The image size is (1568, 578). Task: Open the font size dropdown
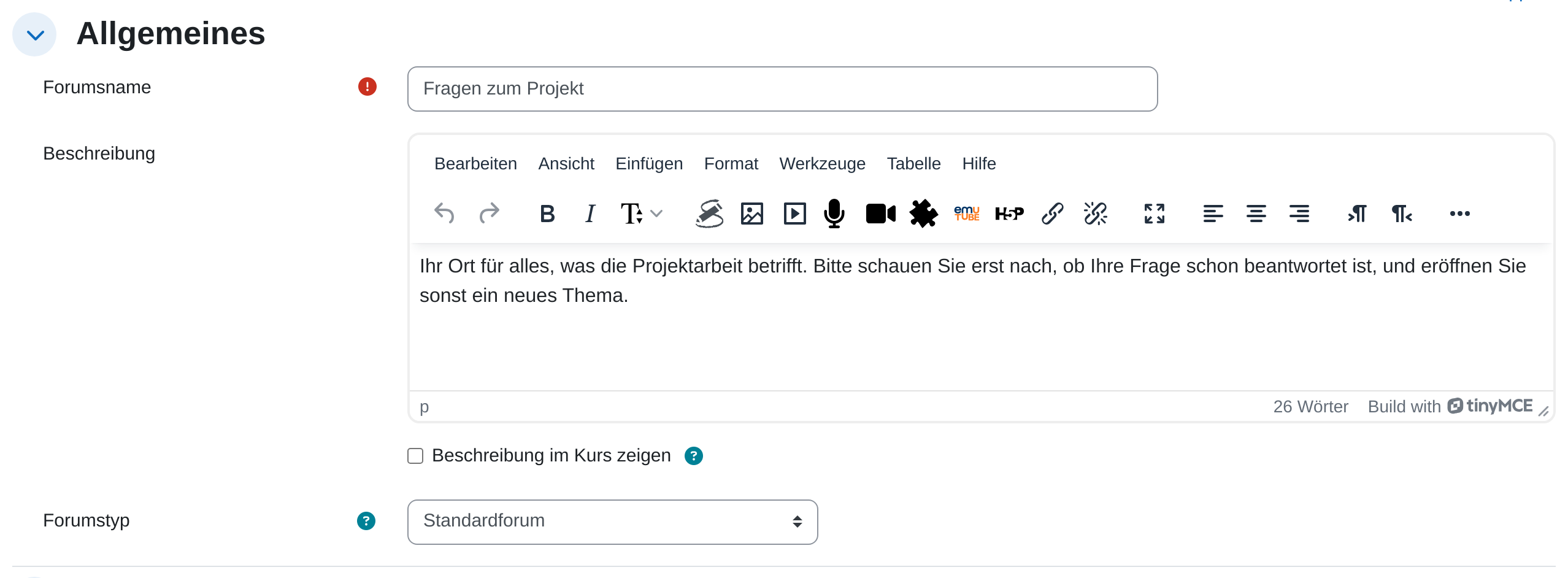coord(641,214)
